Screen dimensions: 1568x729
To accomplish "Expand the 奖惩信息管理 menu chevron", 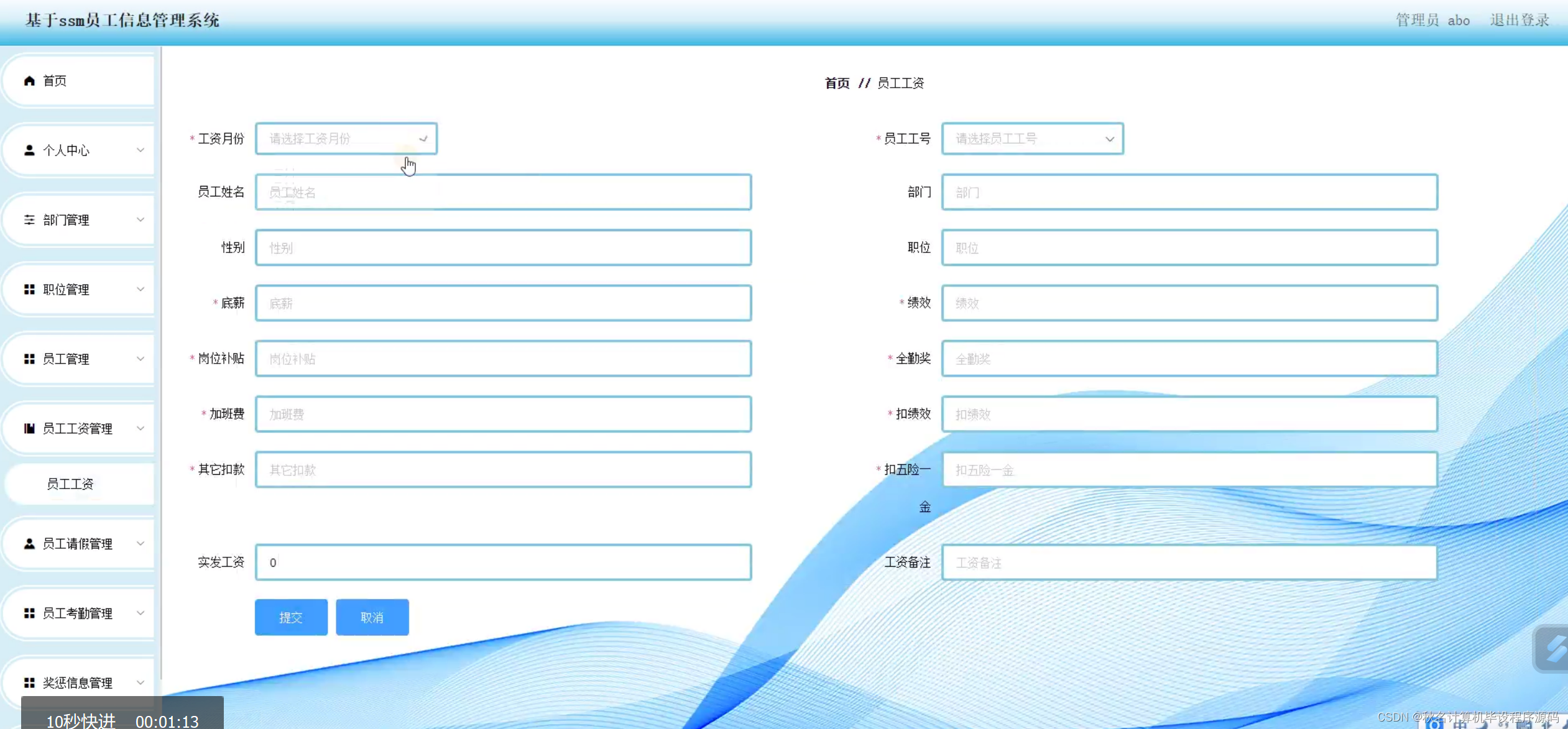I will 141,682.
